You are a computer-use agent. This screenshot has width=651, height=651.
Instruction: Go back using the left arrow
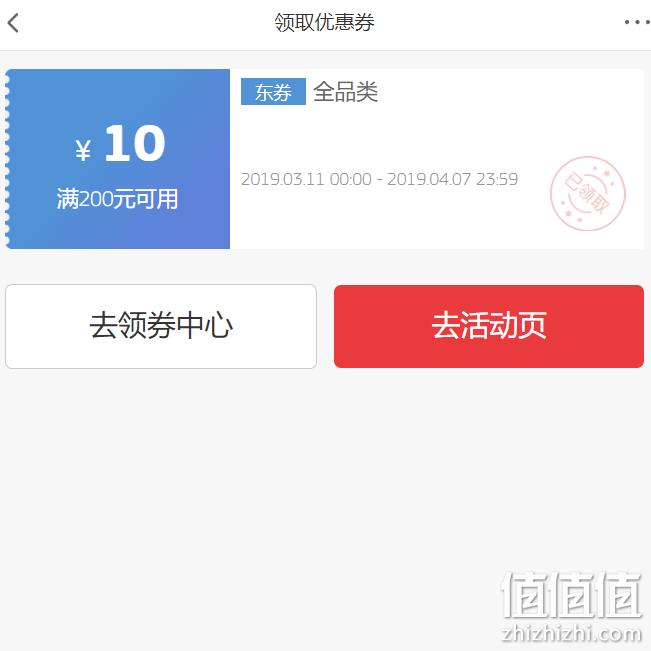point(13,23)
